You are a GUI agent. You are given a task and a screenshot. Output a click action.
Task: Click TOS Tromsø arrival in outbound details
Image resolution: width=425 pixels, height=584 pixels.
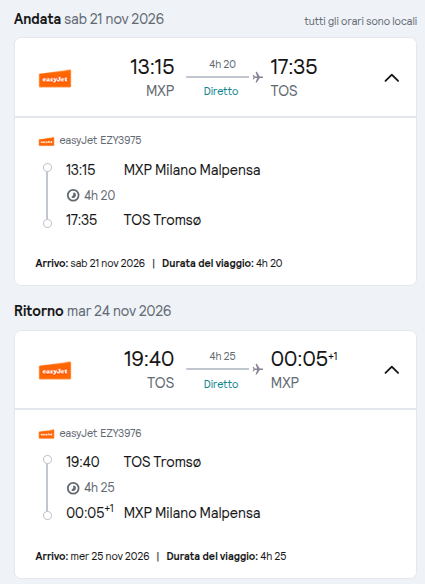162,220
